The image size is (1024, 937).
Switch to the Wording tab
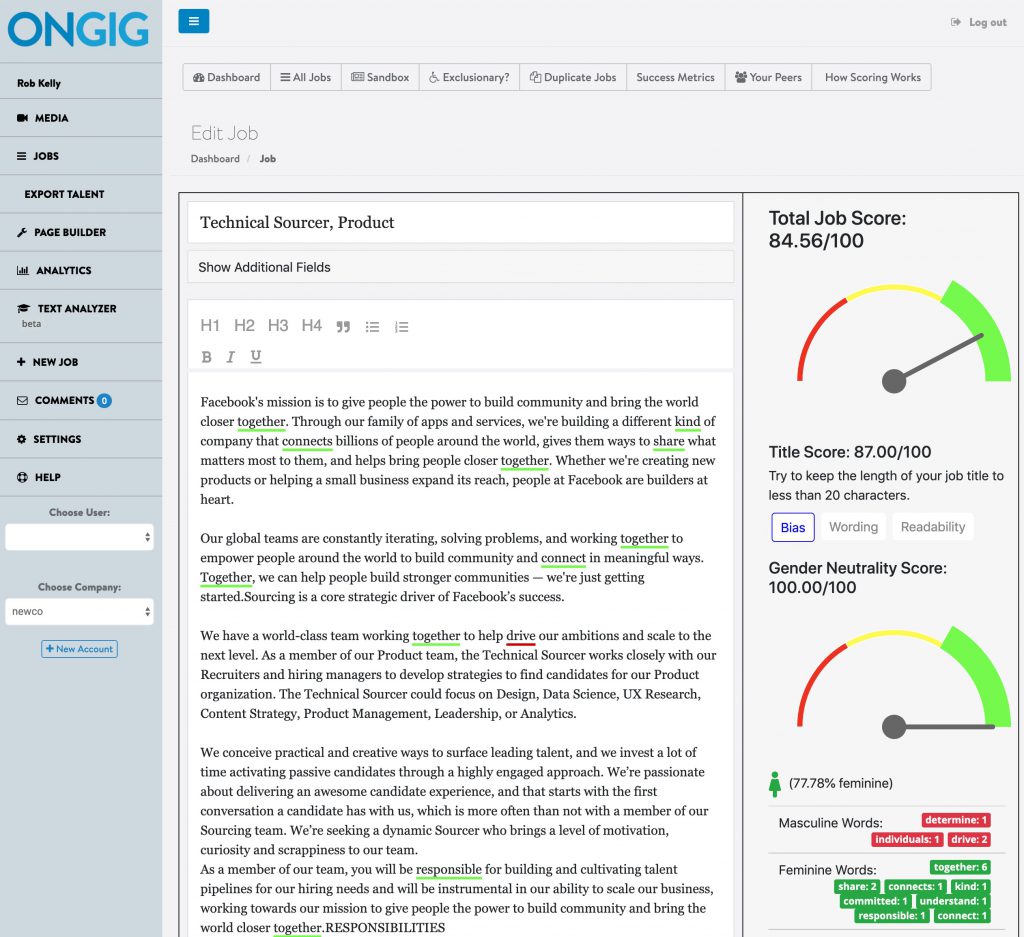(x=853, y=527)
